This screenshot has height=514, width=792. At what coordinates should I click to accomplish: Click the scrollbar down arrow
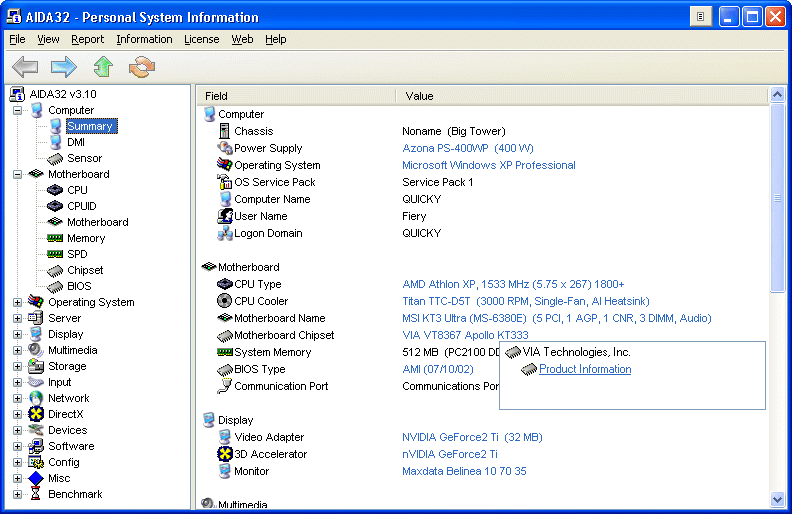click(x=777, y=500)
